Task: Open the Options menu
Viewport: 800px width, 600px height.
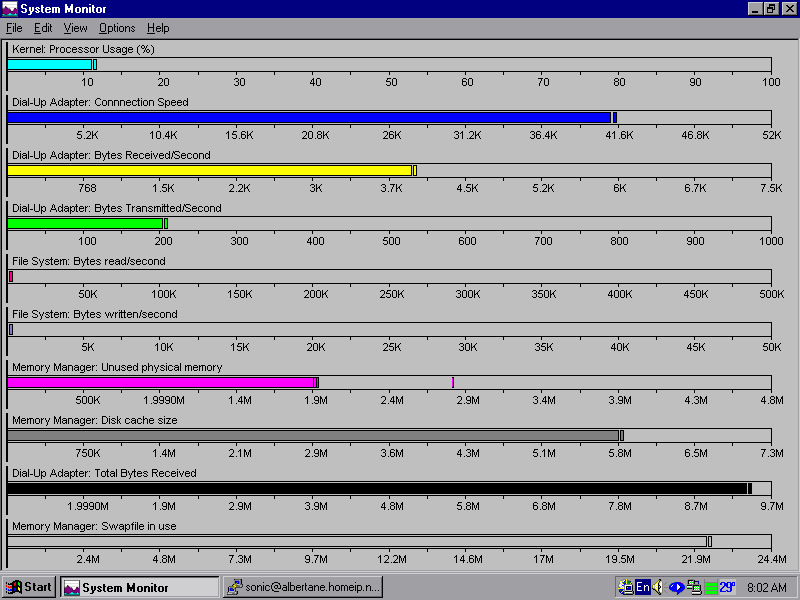Action: [x=117, y=28]
